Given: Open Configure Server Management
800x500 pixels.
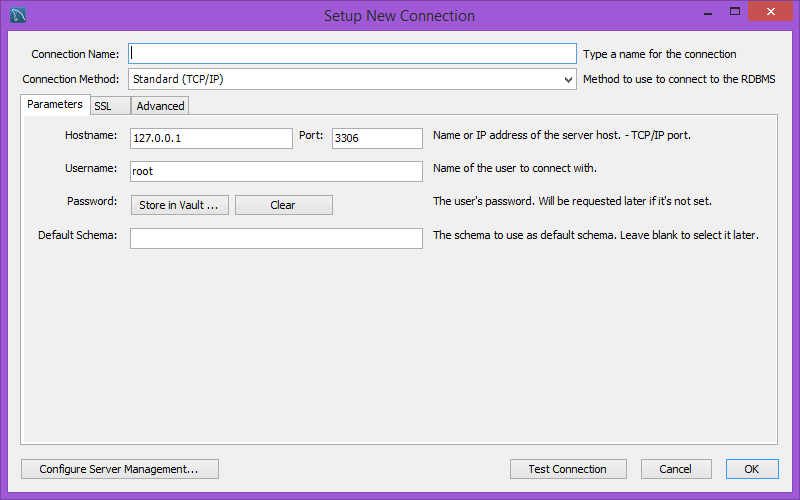Looking at the screenshot, I should click(120, 469).
